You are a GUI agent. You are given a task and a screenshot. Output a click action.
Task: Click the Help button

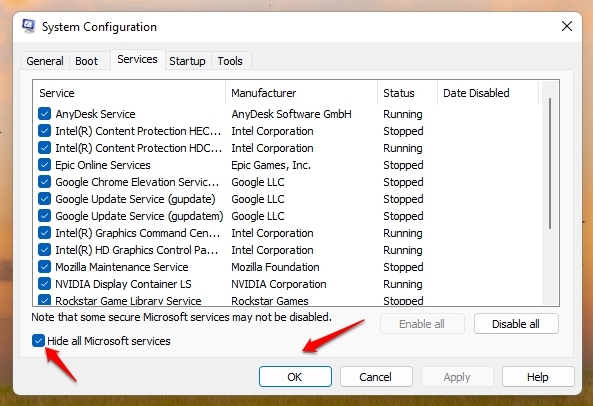538,377
